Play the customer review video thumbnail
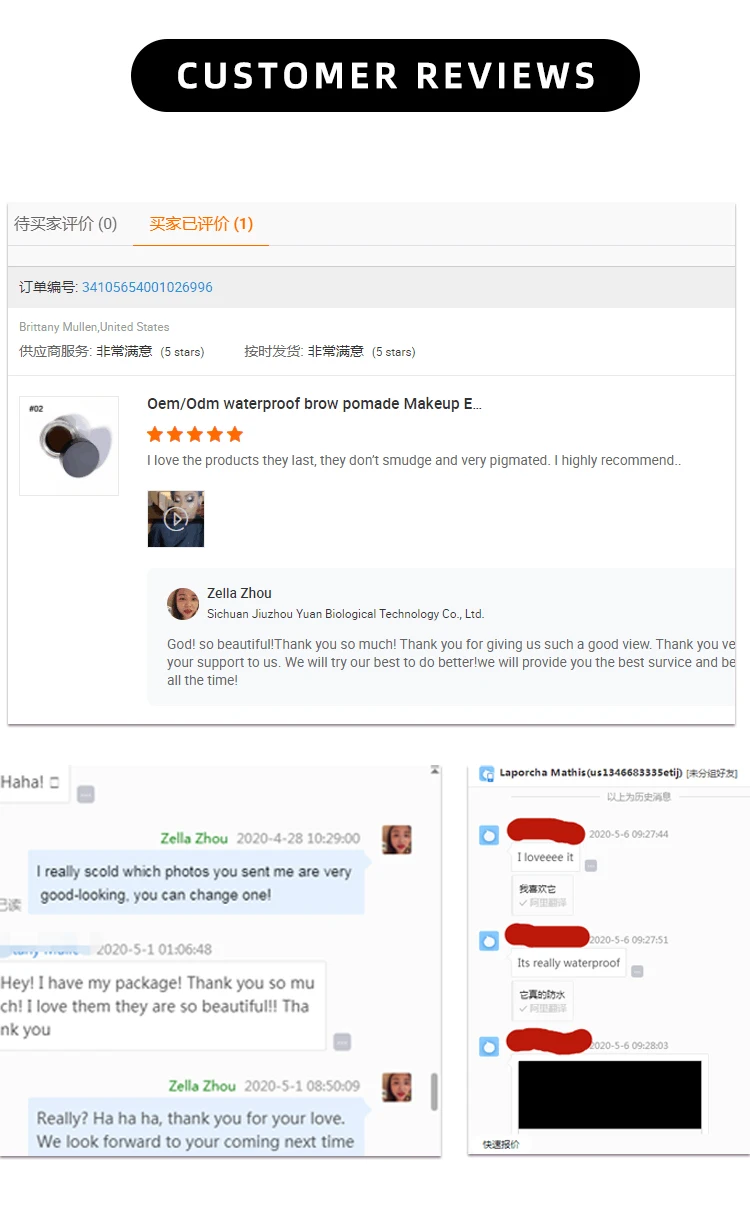Viewport: 750px width, 1212px height. coord(176,518)
